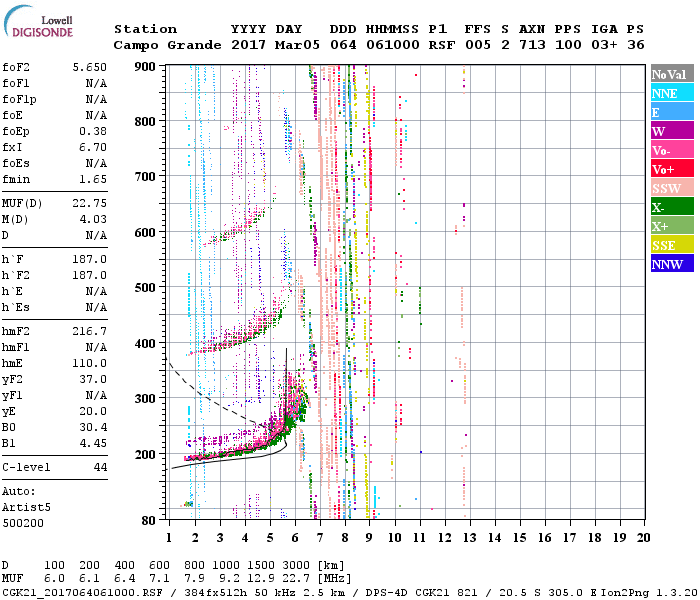
Task: Click the foF2 value 5.650
Action: coord(89,67)
